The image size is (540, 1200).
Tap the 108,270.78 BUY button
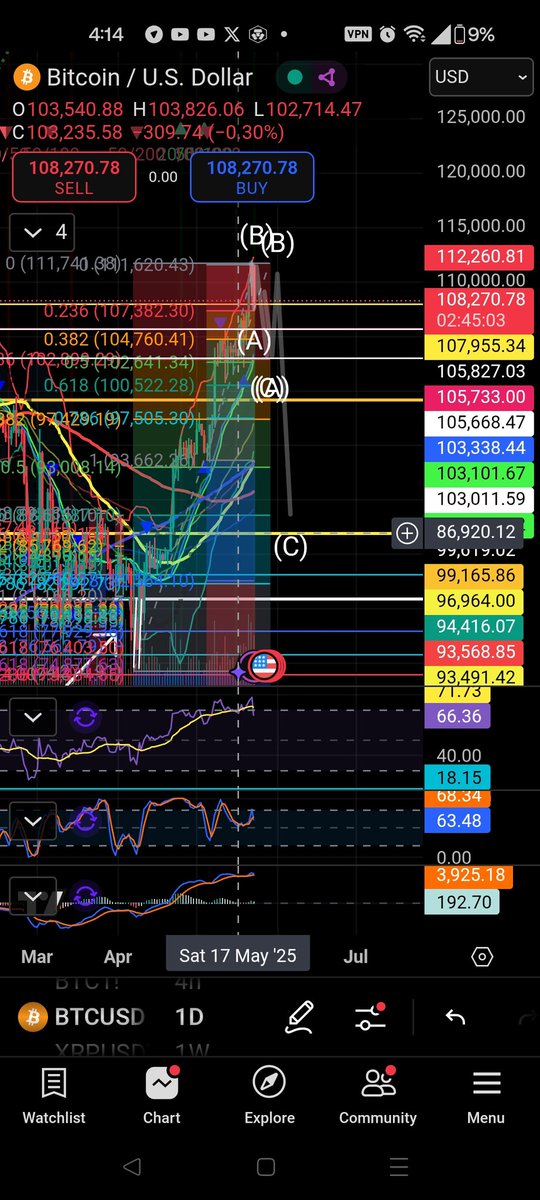coord(252,177)
